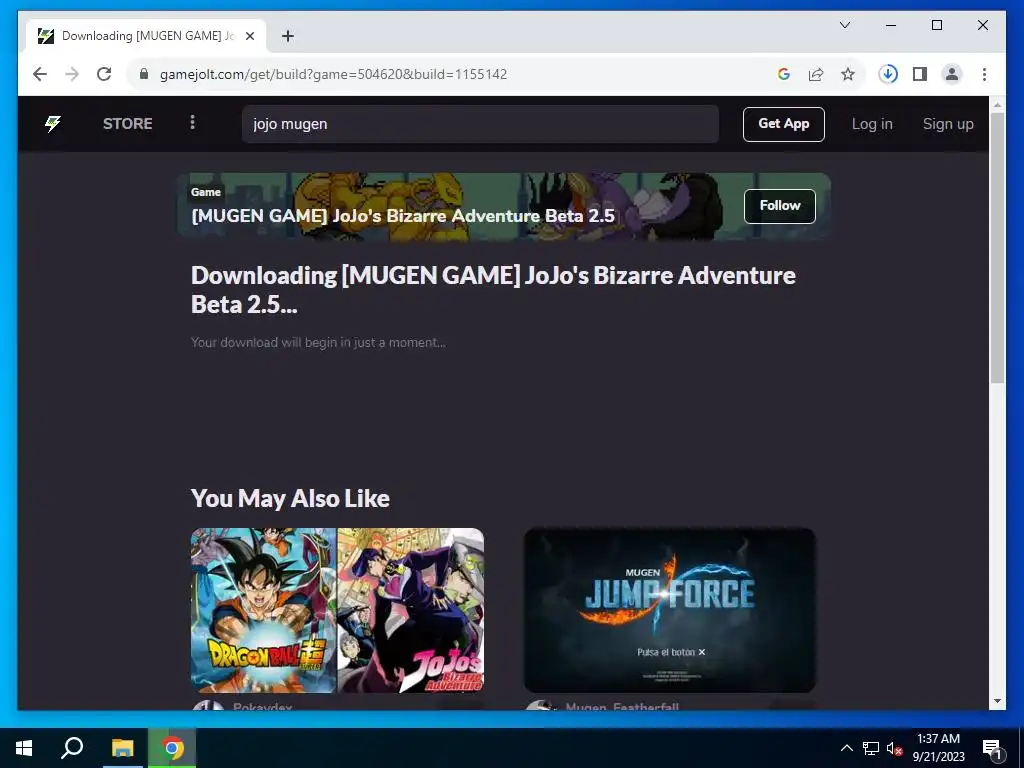This screenshot has height=768, width=1024.
Task: Click the scrollbar up arrow
Action: click(997, 104)
